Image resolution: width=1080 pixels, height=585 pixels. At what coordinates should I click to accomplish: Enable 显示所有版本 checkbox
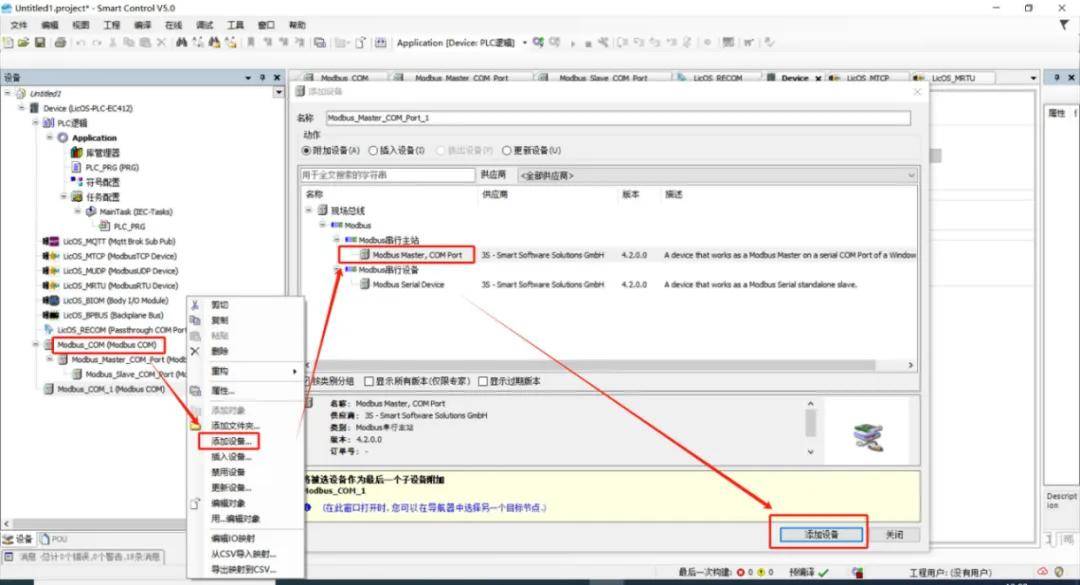coord(368,381)
